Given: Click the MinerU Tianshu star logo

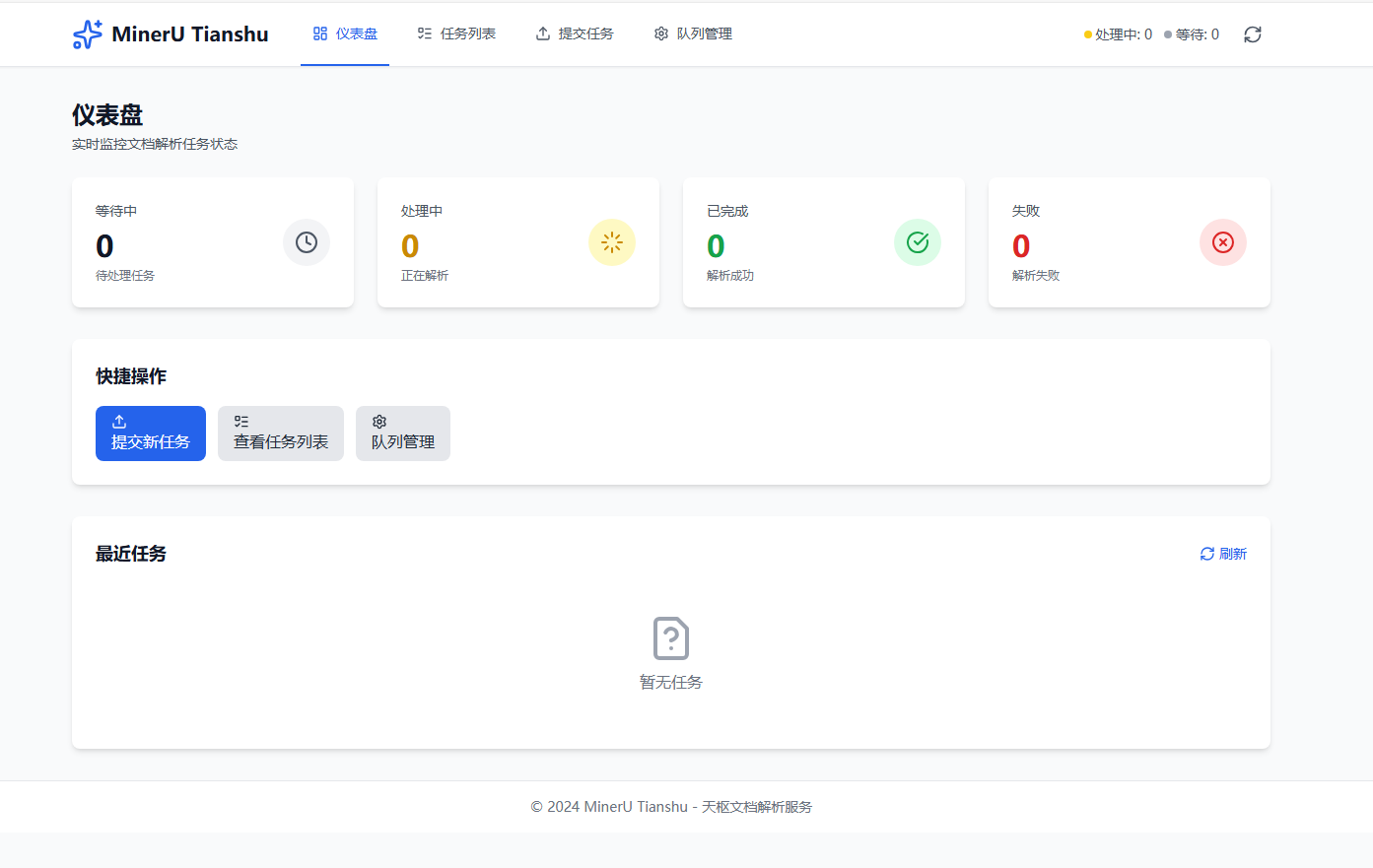Looking at the screenshot, I should (x=86, y=33).
